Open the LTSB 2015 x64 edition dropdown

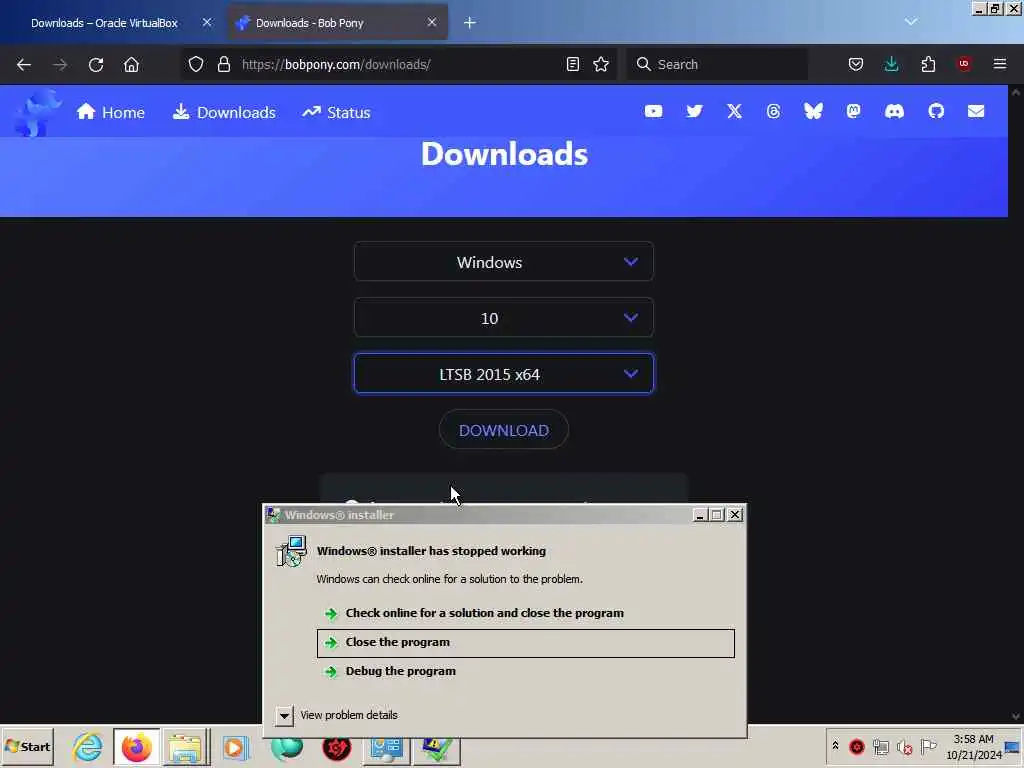click(x=504, y=374)
